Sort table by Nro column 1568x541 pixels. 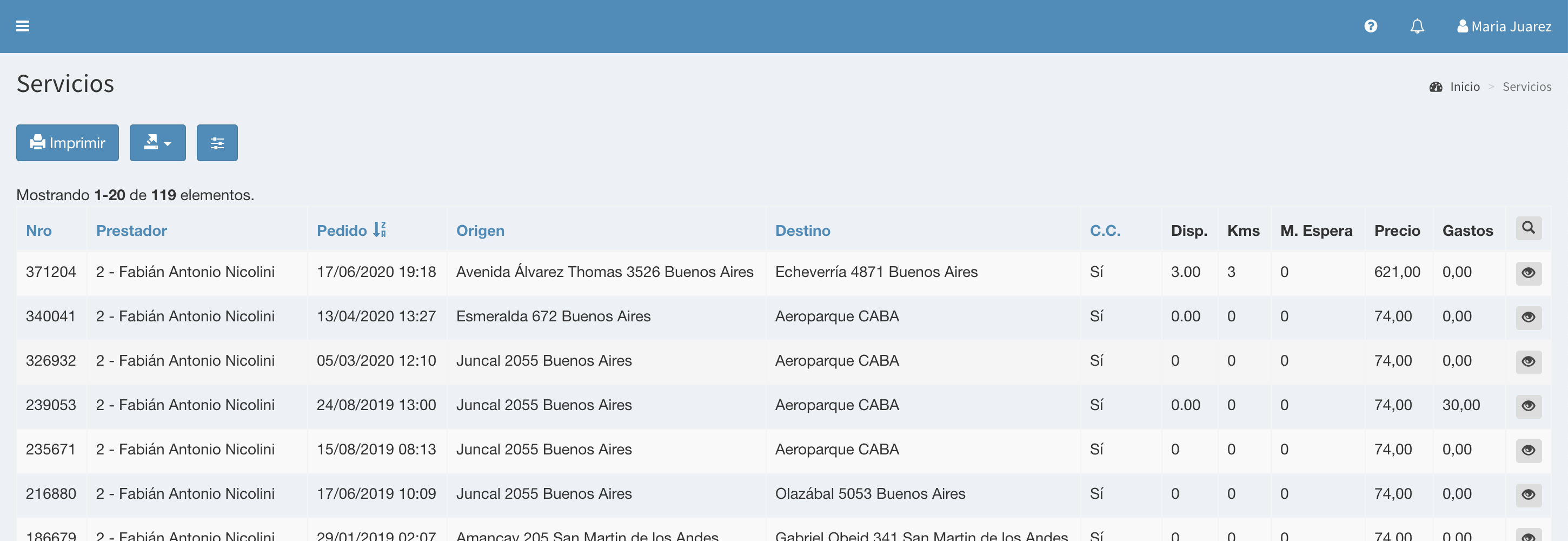38,231
